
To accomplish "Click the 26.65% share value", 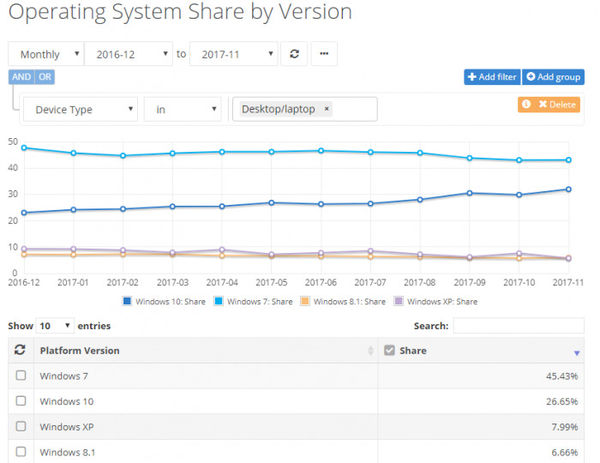I will coord(562,401).
